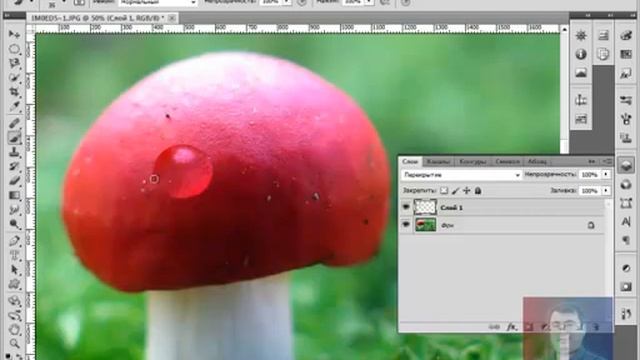Collapse the Layers panel with double arrows

(x=591, y=162)
